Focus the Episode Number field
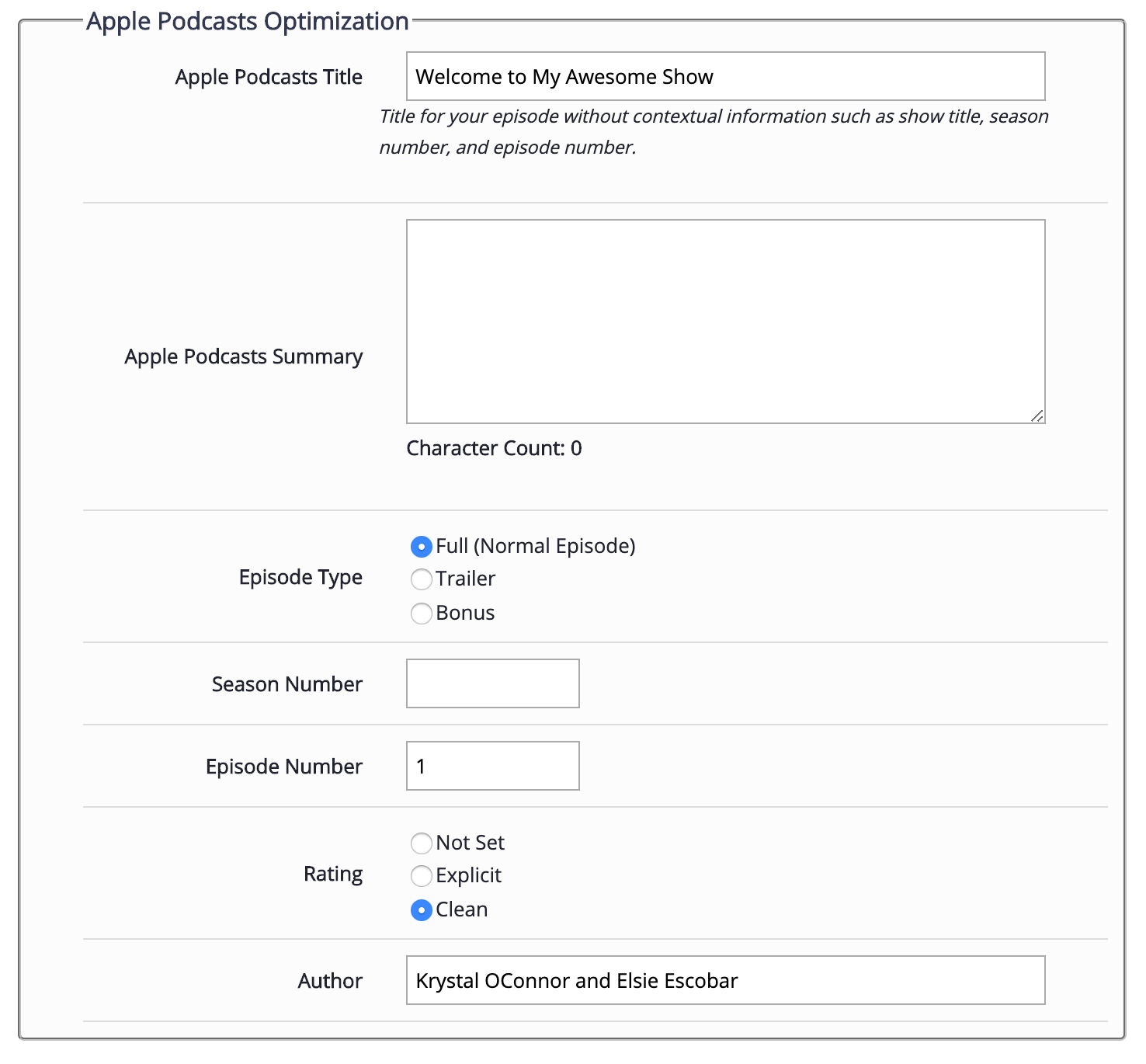 coord(492,766)
